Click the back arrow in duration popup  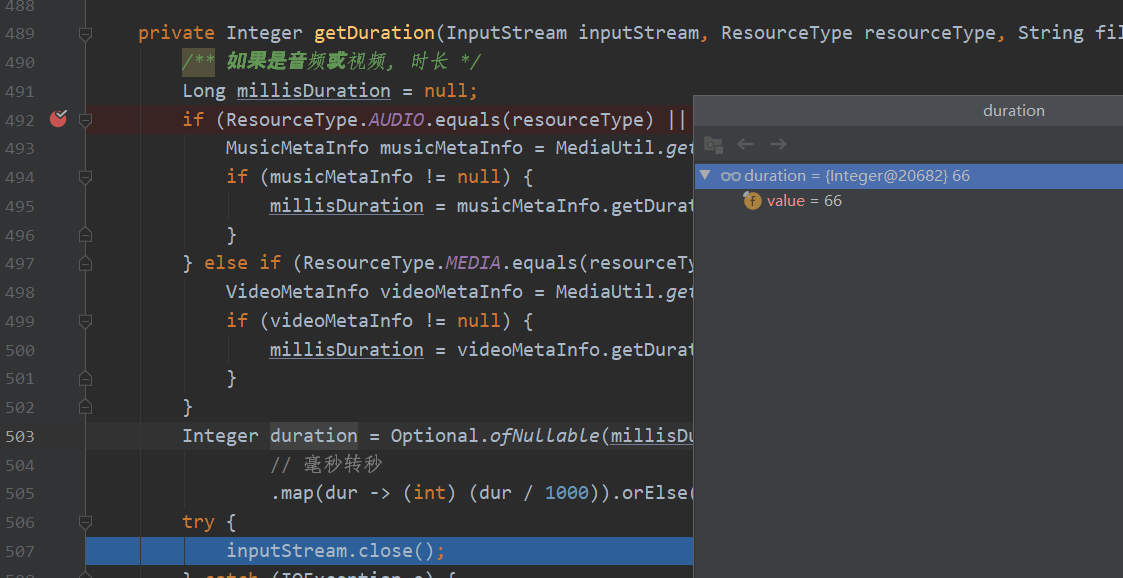pos(745,144)
